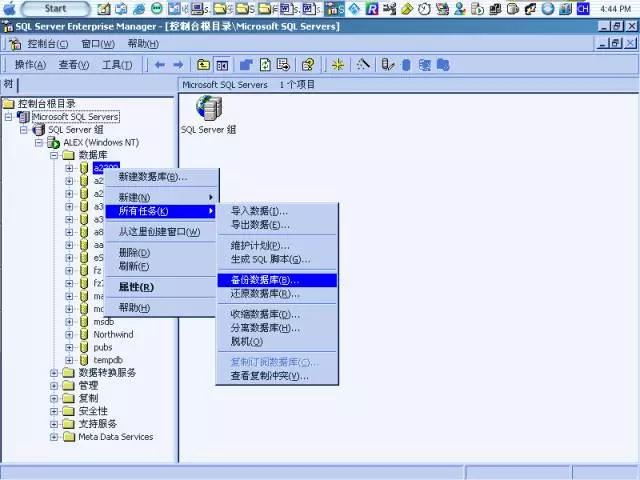
Task: Click the yellow star New toolbar icon
Action: [x=338, y=65]
